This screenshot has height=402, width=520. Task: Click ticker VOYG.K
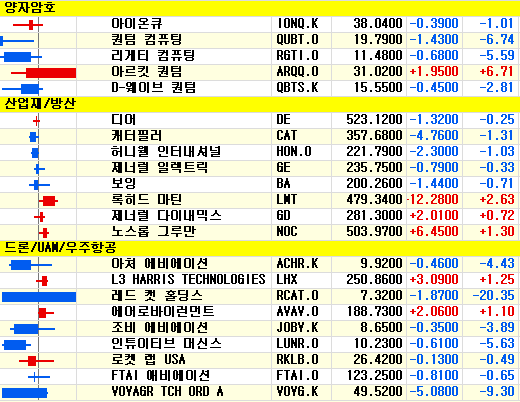[x=297, y=392]
